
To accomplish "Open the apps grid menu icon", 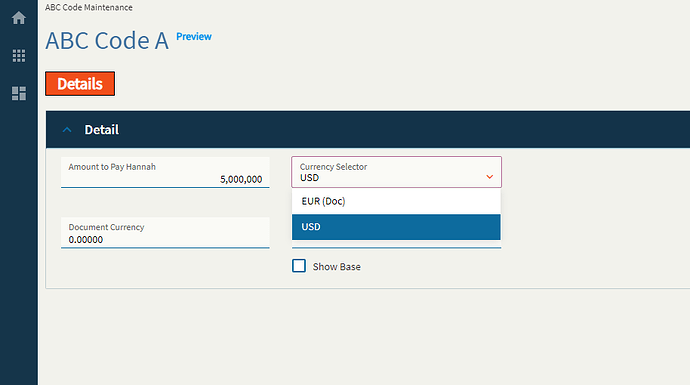I will tap(19, 55).
